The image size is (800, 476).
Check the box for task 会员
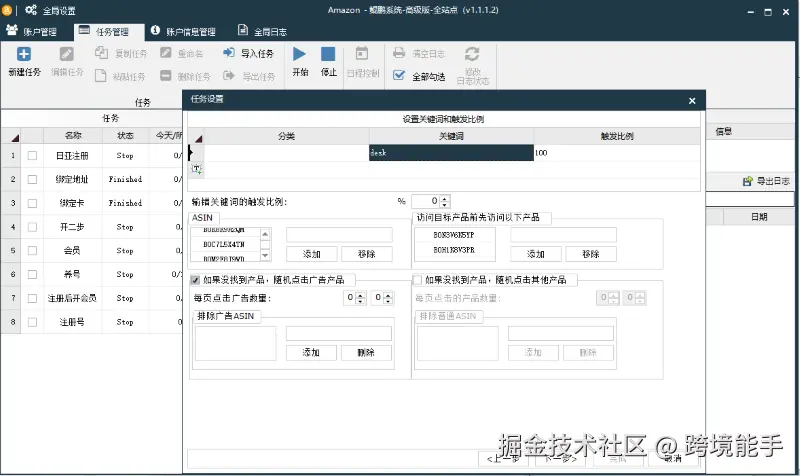[32, 250]
